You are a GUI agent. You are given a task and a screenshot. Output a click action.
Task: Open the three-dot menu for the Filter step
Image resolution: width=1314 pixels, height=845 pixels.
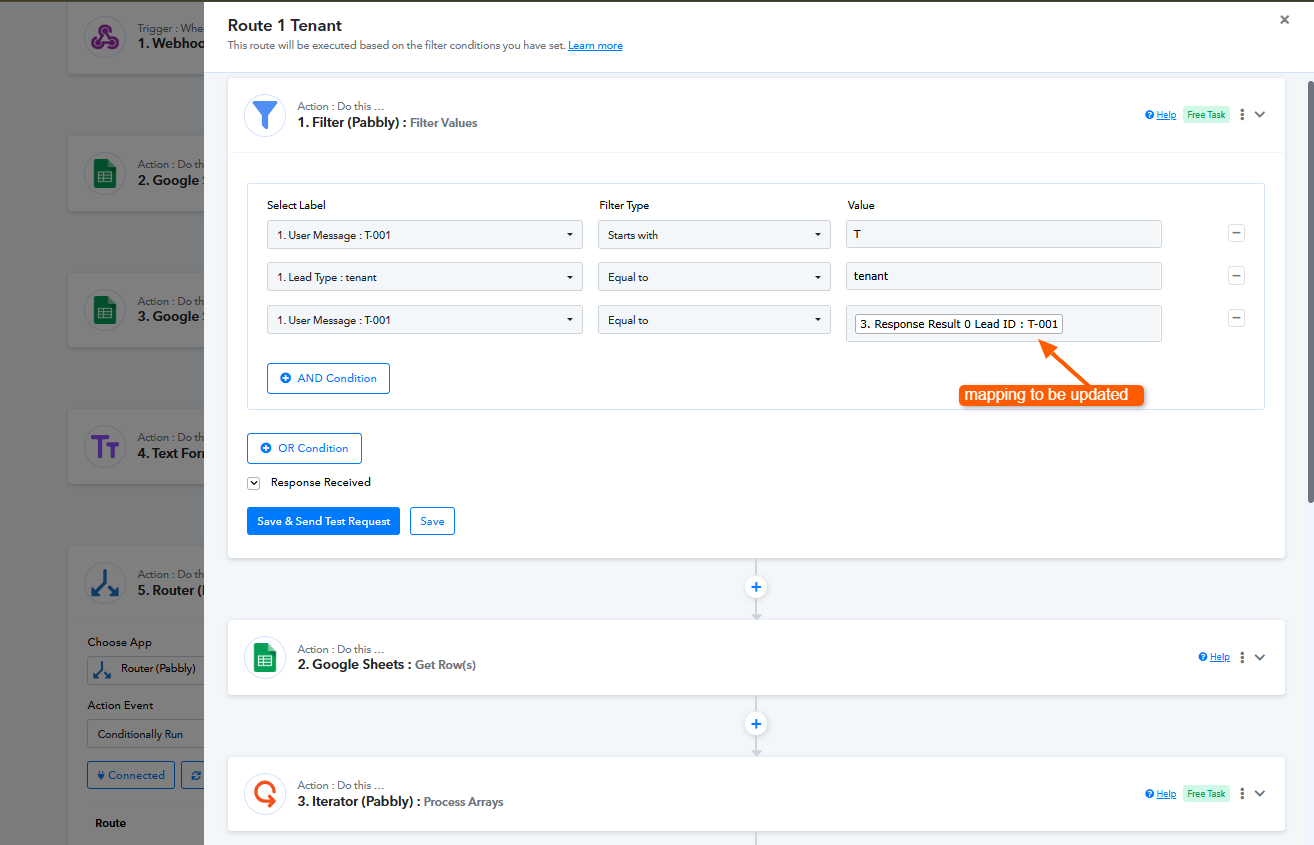click(x=1242, y=115)
